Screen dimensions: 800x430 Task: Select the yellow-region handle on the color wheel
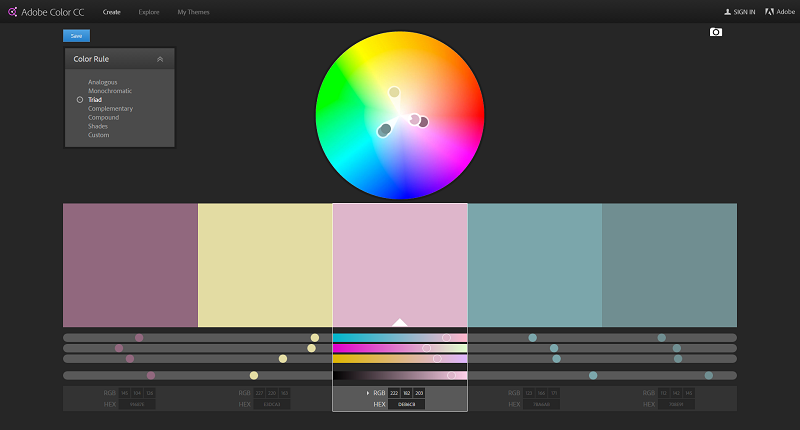[394, 92]
